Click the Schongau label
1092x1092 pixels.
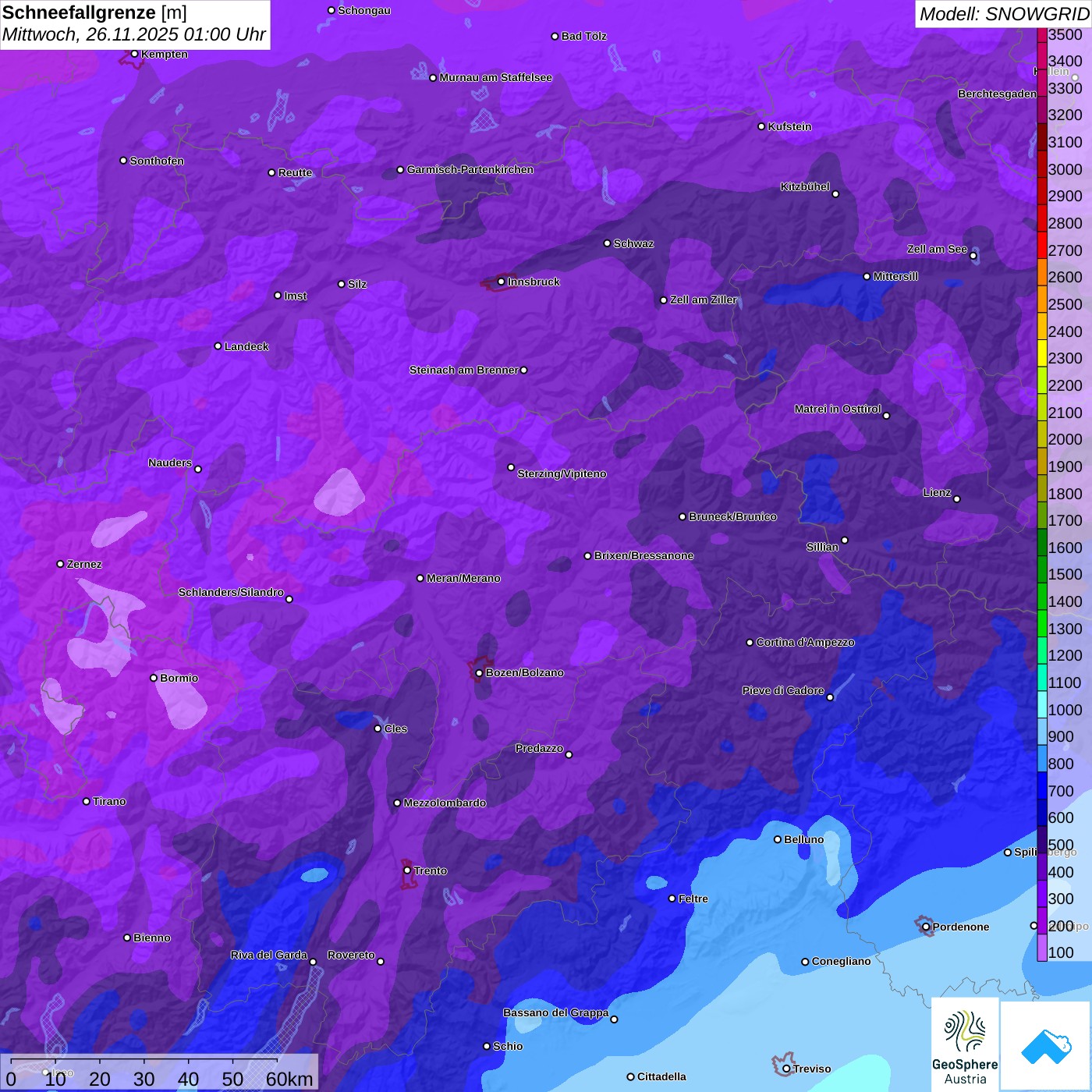point(364,10)
